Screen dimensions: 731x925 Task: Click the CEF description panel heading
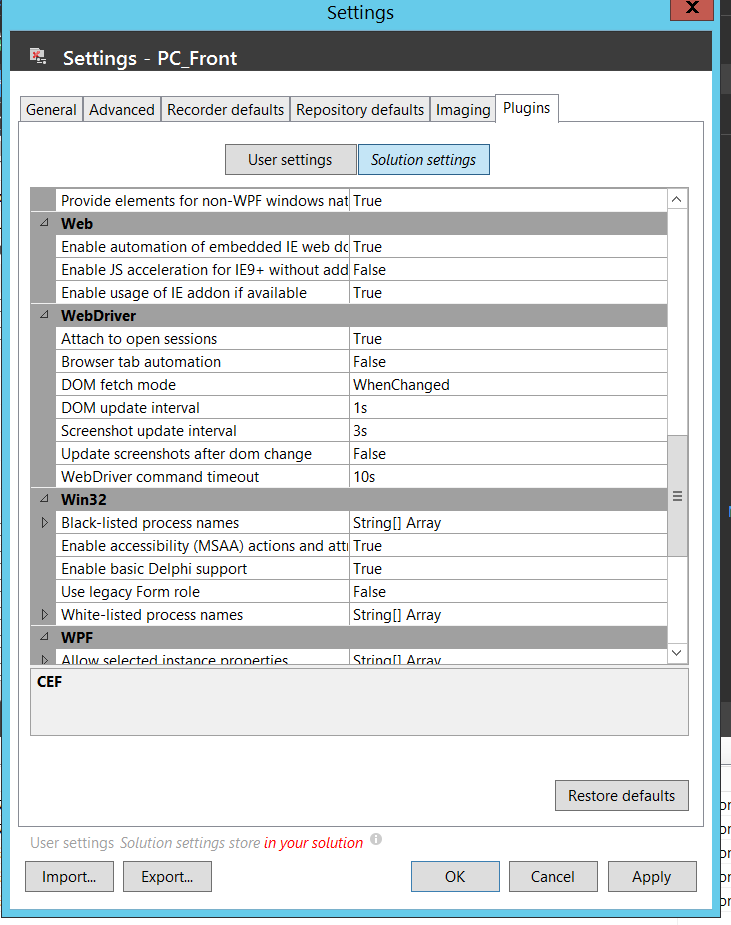[49, 682]
